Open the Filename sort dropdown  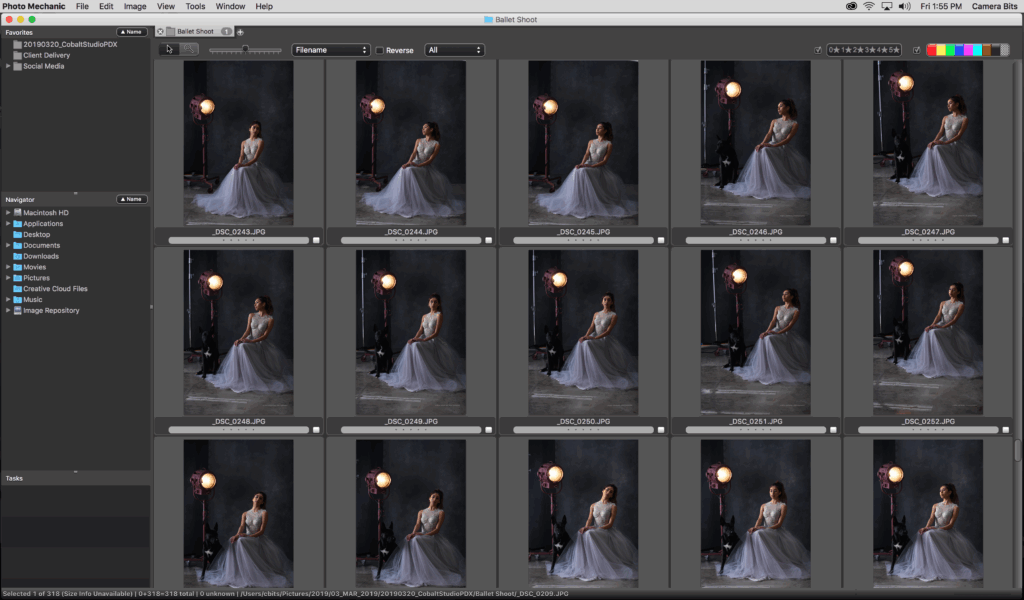pyautogui.click(x=331, y=50)
